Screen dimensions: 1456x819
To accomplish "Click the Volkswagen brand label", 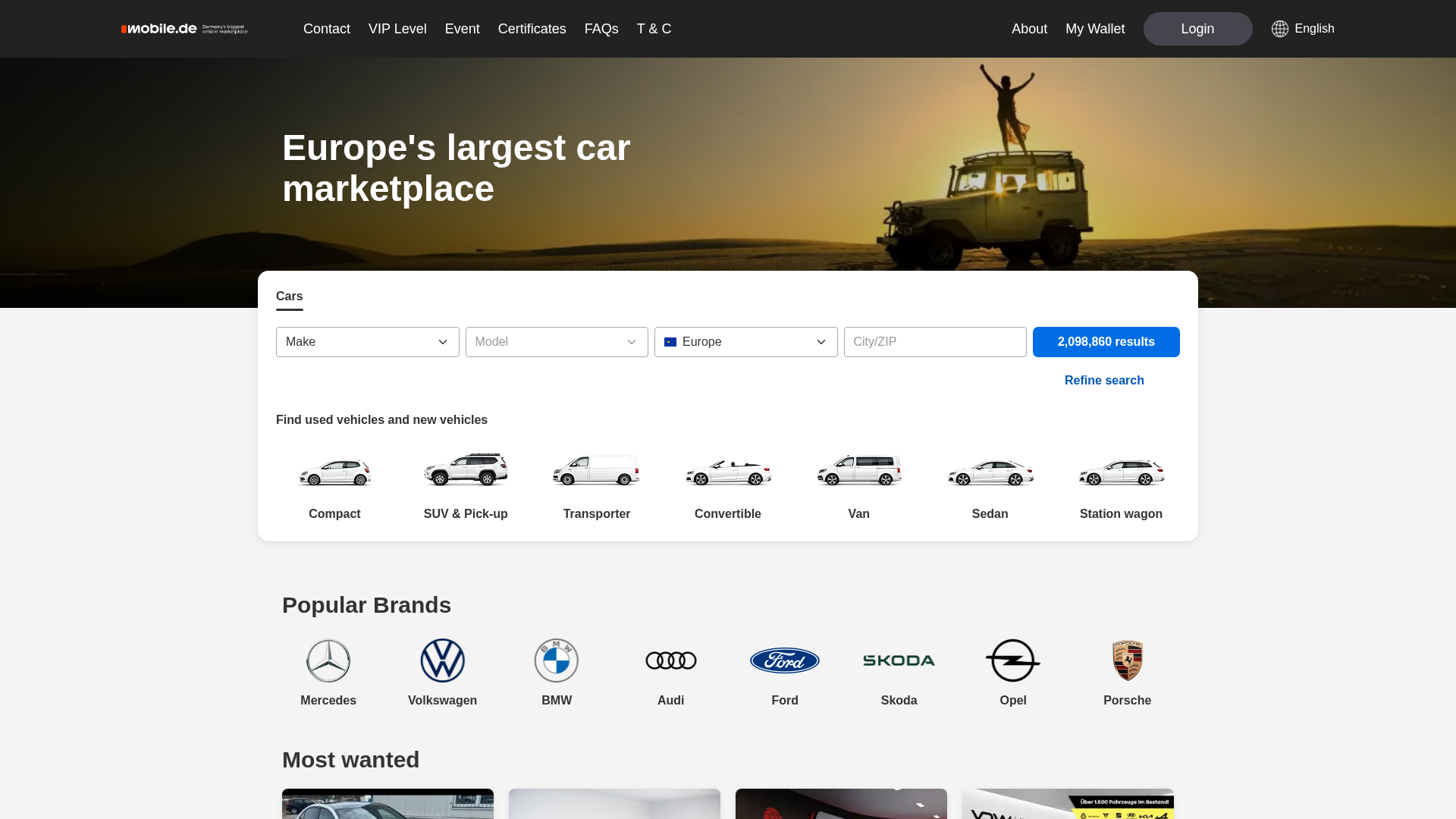I will 443,701.
